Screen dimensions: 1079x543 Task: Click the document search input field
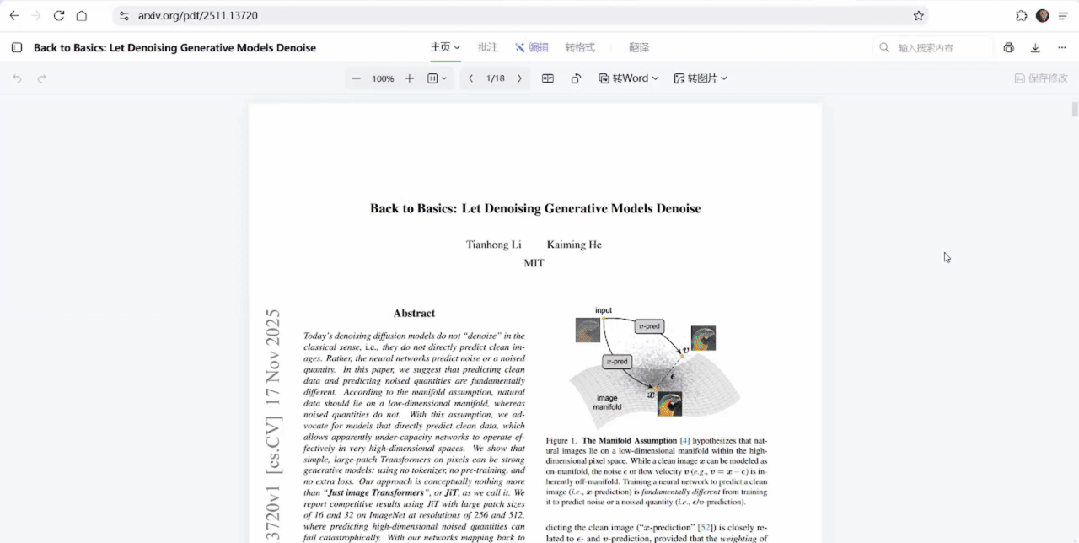tap(935, 47)
